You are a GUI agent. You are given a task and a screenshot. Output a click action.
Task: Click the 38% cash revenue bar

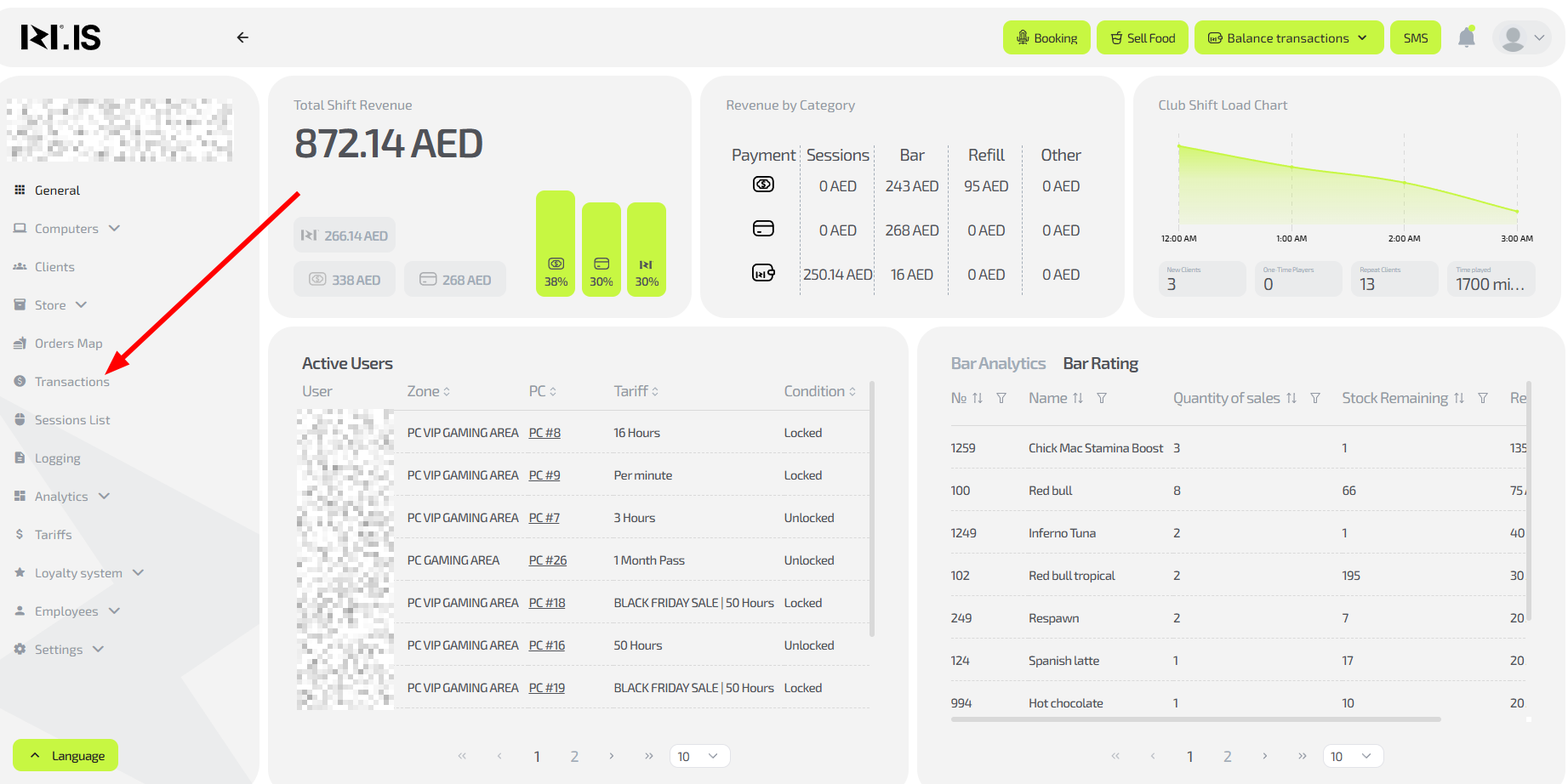(x=556, y=244)
